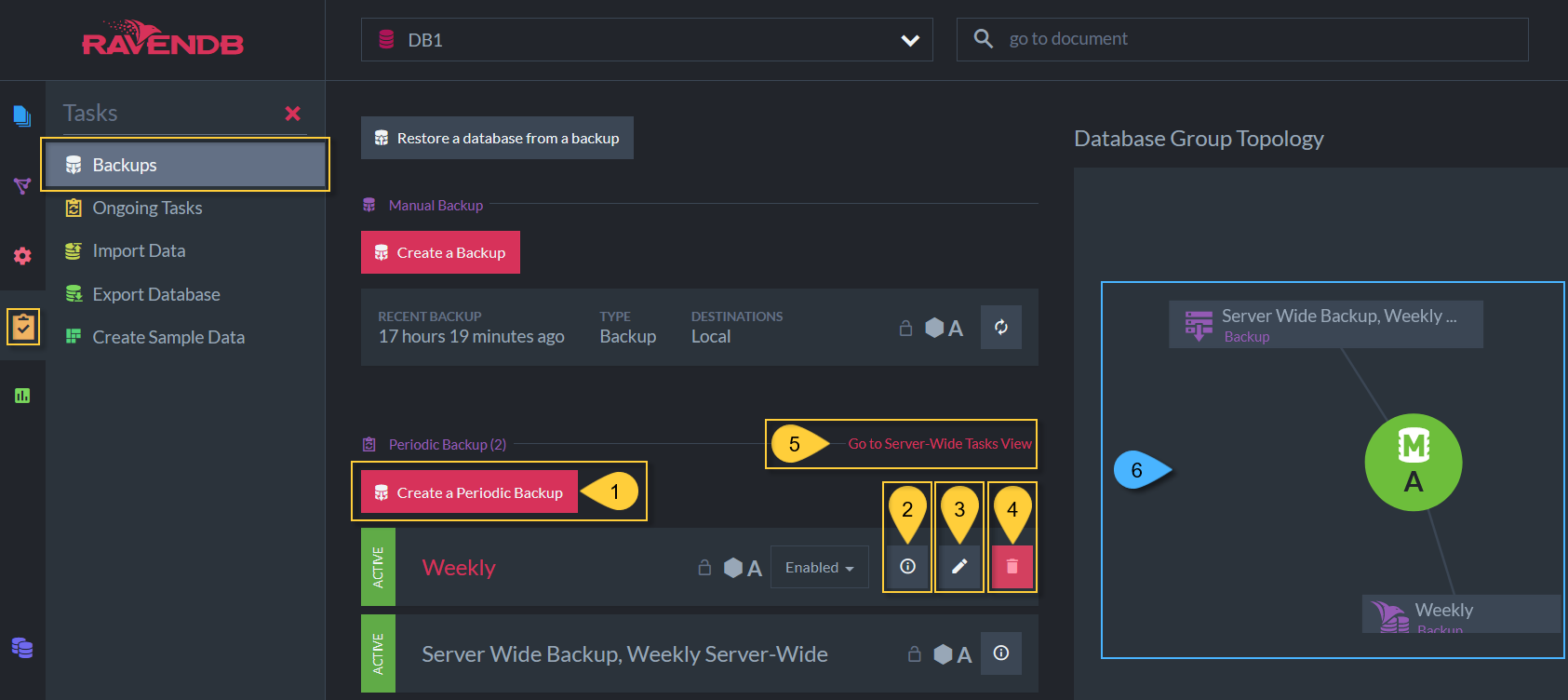Viewport: 1568px width, 700px height.
Task: Open the Settings gear icon in sidebar
Action: pos(22,256)
